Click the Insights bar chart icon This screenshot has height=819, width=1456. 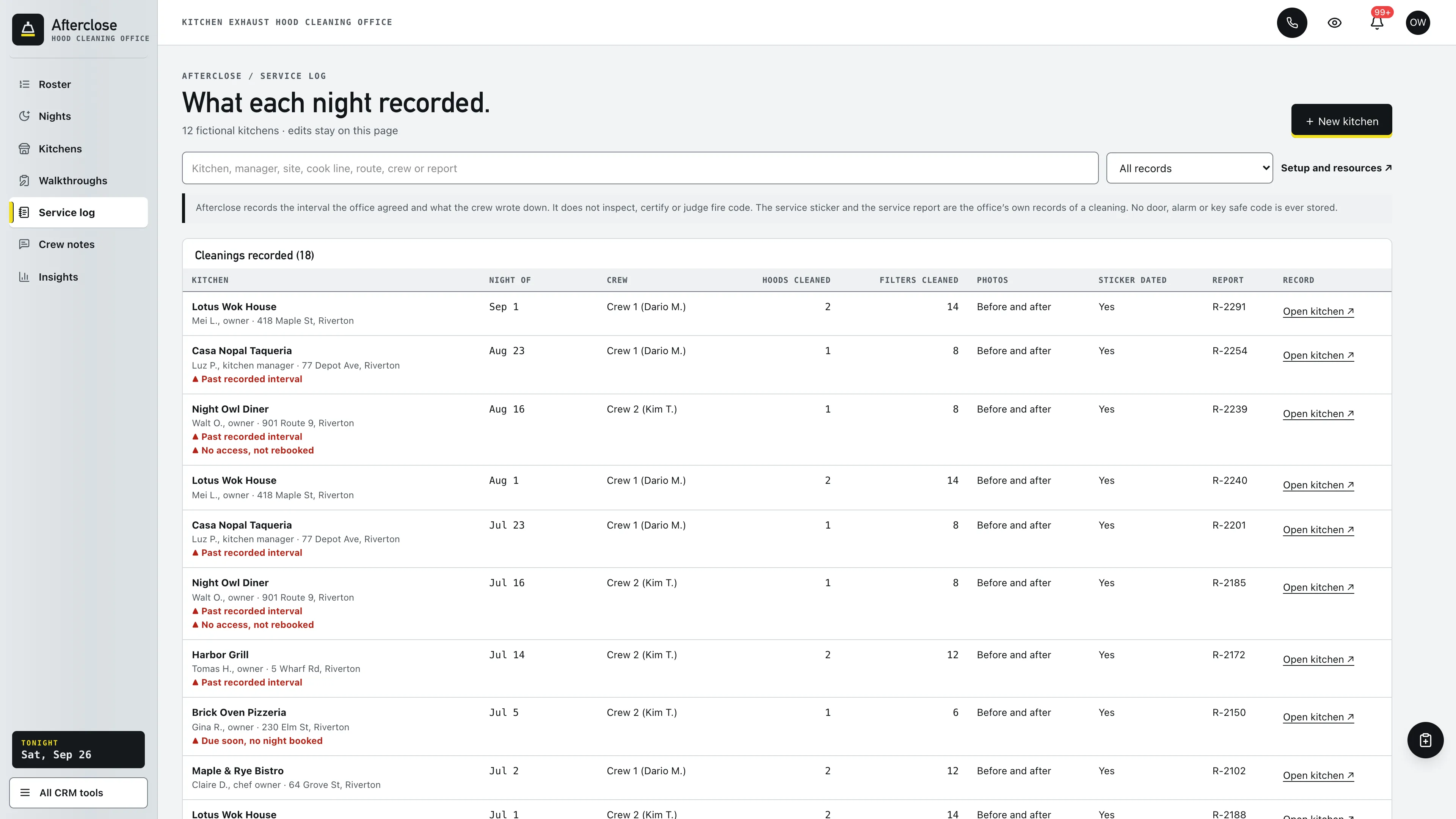click(24, 277)
